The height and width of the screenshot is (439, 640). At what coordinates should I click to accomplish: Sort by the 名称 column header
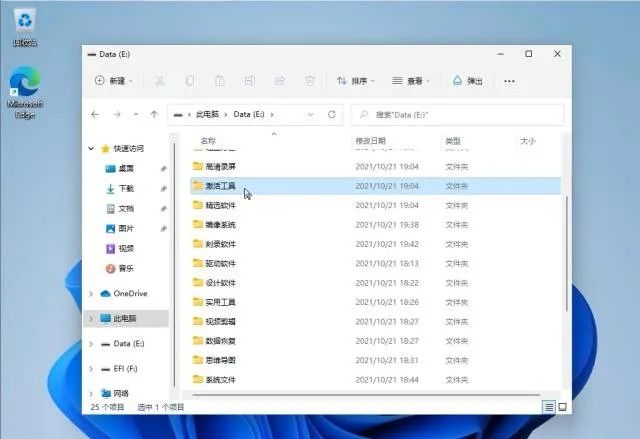(x=208, y=141)
